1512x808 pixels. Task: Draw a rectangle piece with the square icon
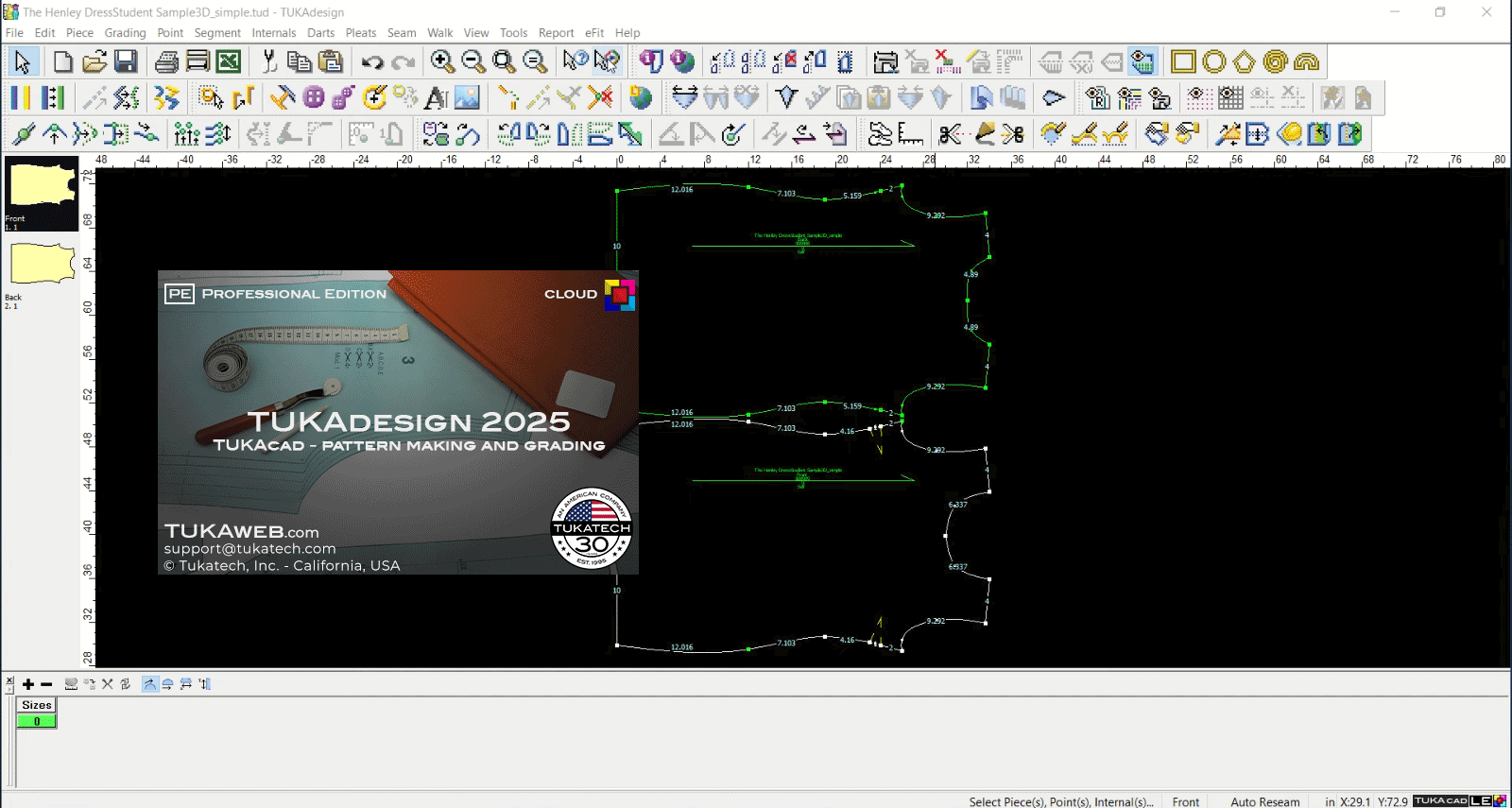click(x=1183, y=62)
